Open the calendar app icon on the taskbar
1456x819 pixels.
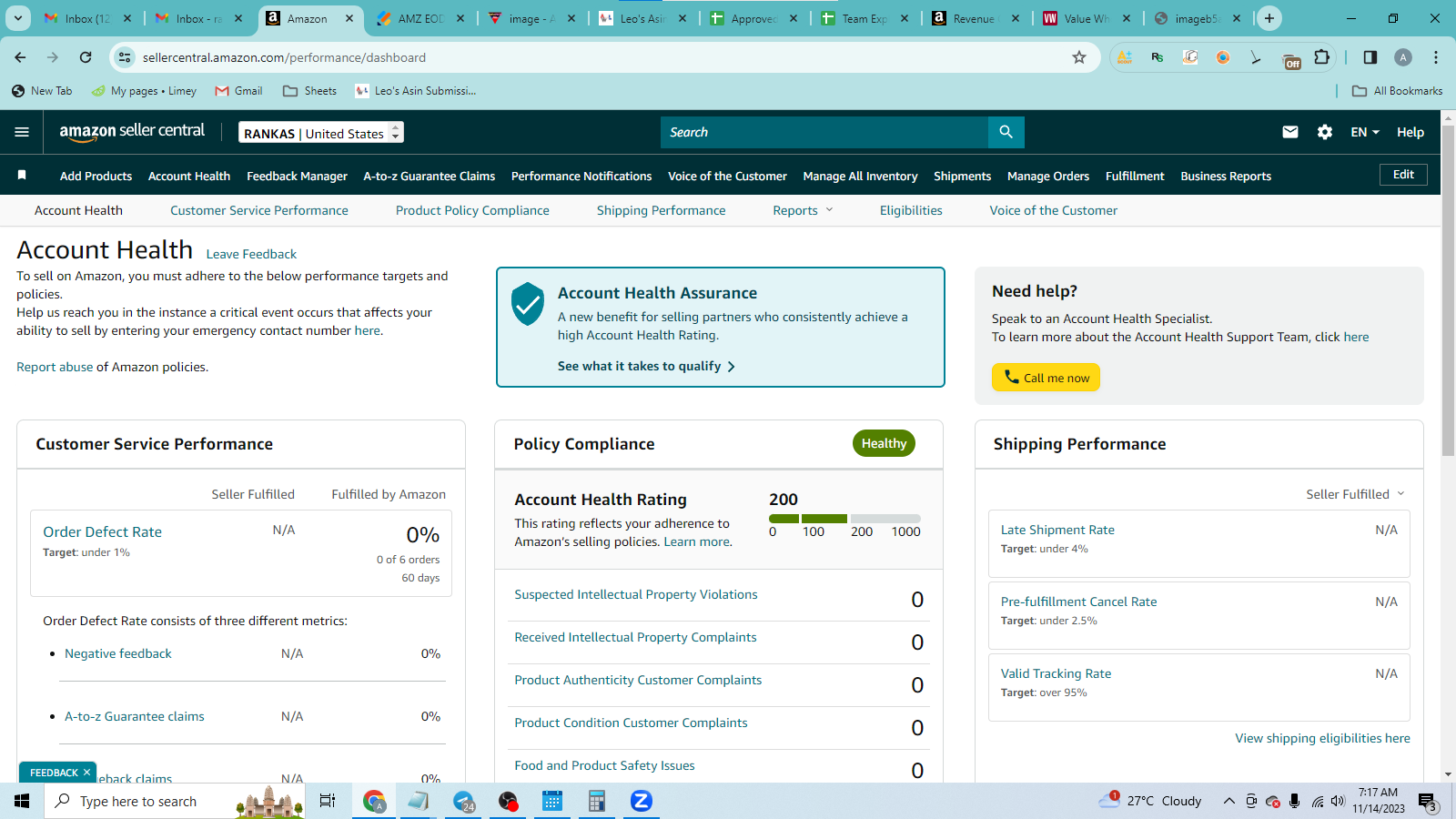pyautogui.click(x=552, y=801)
